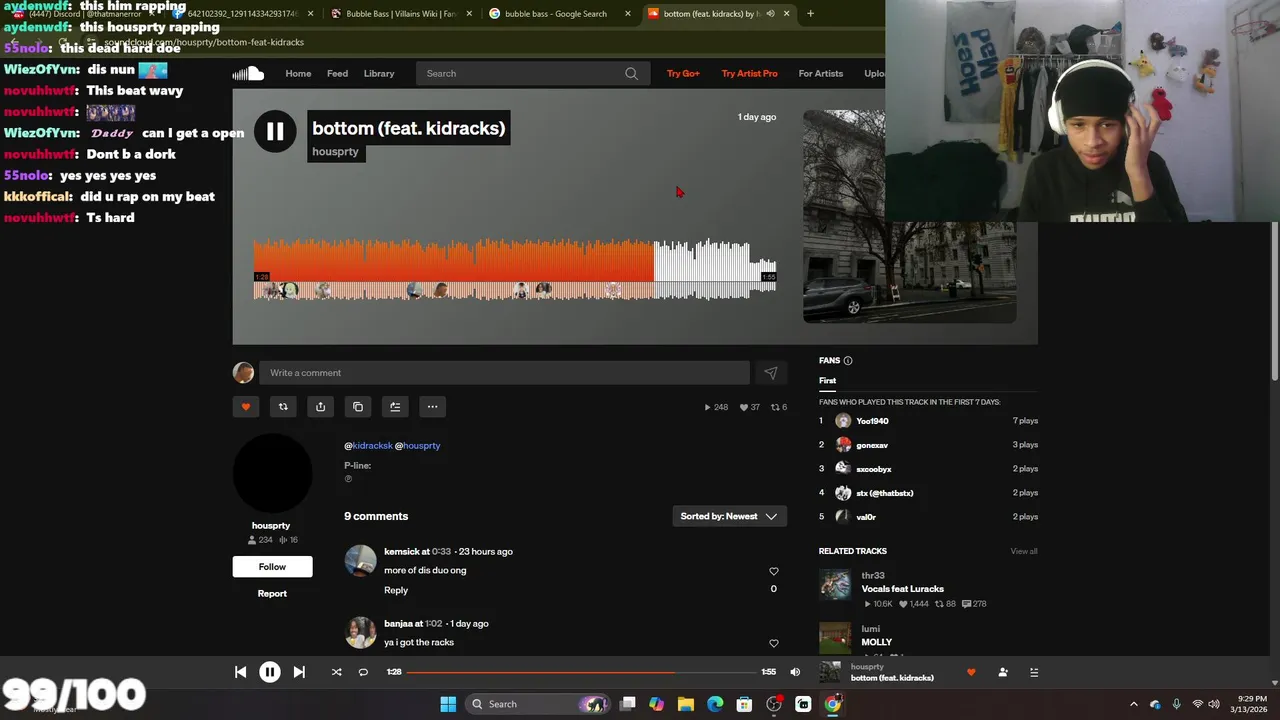Open Task View on the taskbar
The height and width of the screenshot is (720, 1280).
(627, 704)
